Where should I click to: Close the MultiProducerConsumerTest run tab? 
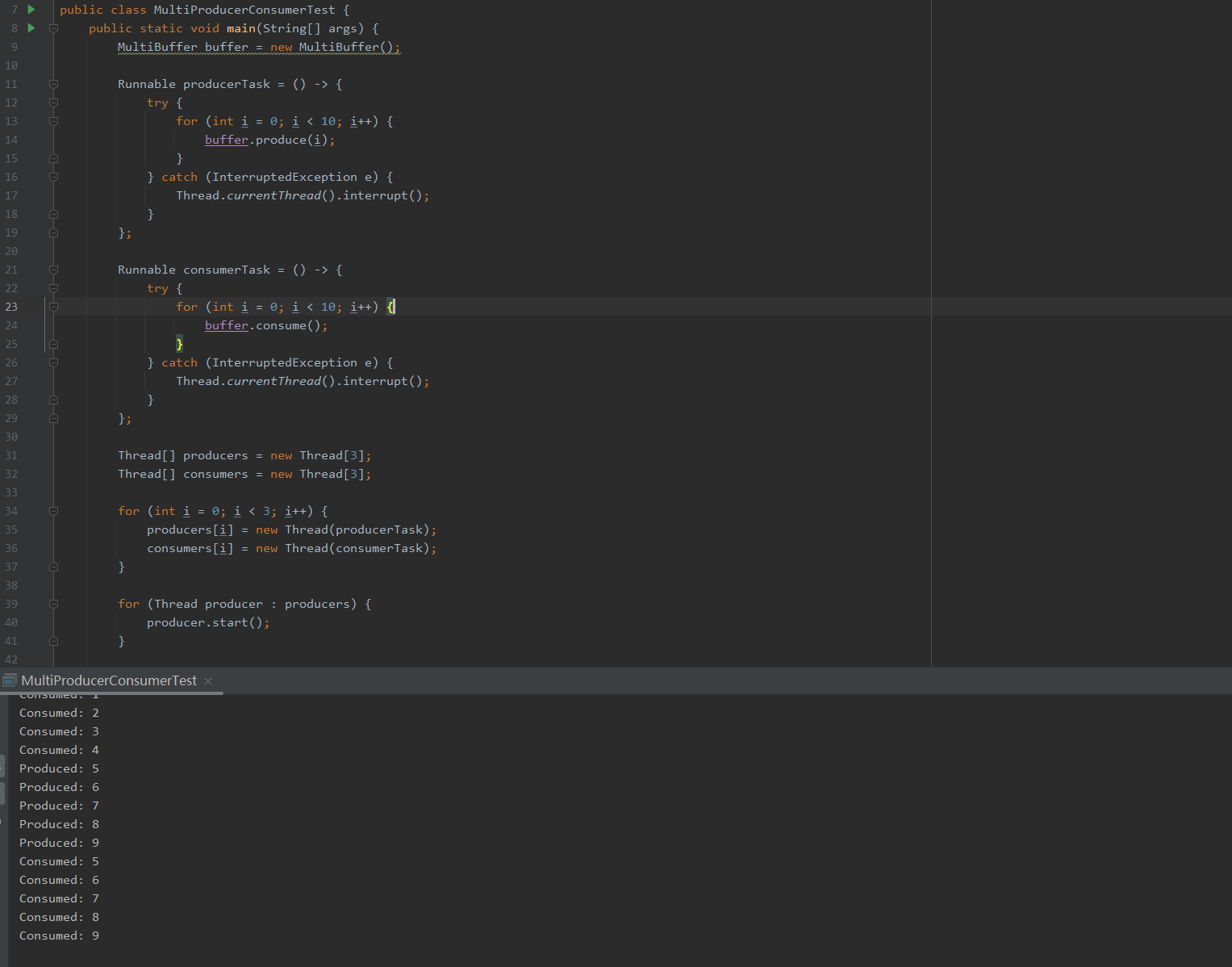(x=208, y=681)
